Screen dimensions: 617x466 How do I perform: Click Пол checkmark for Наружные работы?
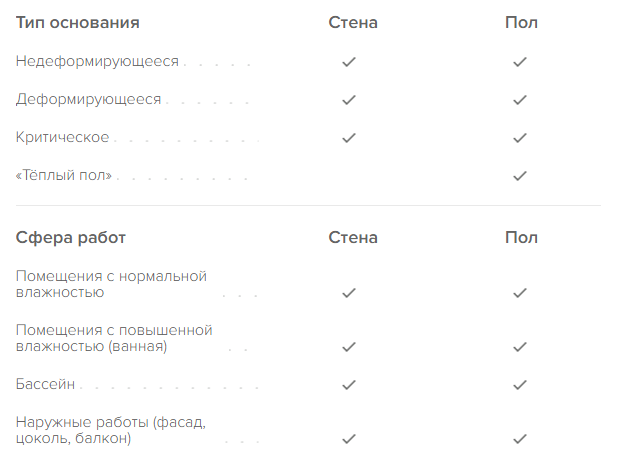pos(520,438)
